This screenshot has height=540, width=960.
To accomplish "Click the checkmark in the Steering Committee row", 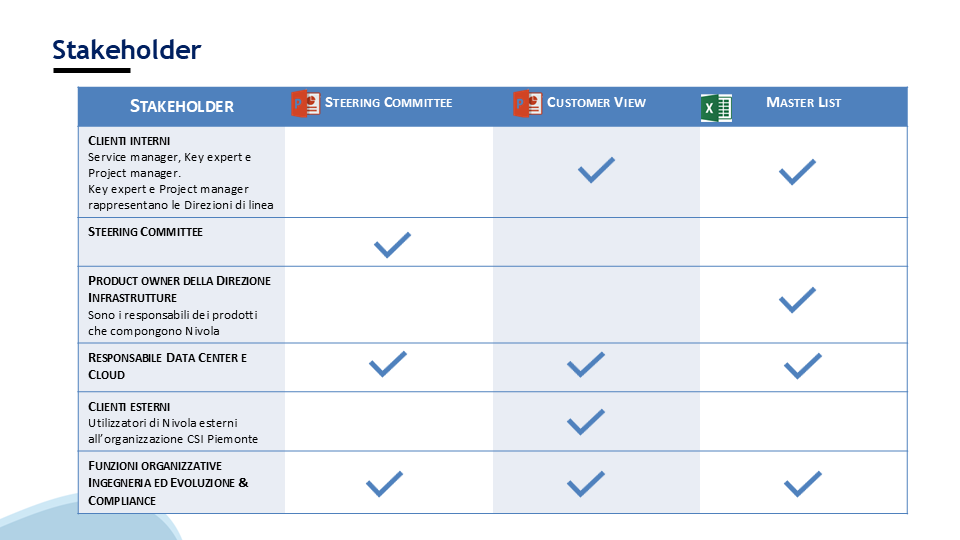I will pos(392,245).
